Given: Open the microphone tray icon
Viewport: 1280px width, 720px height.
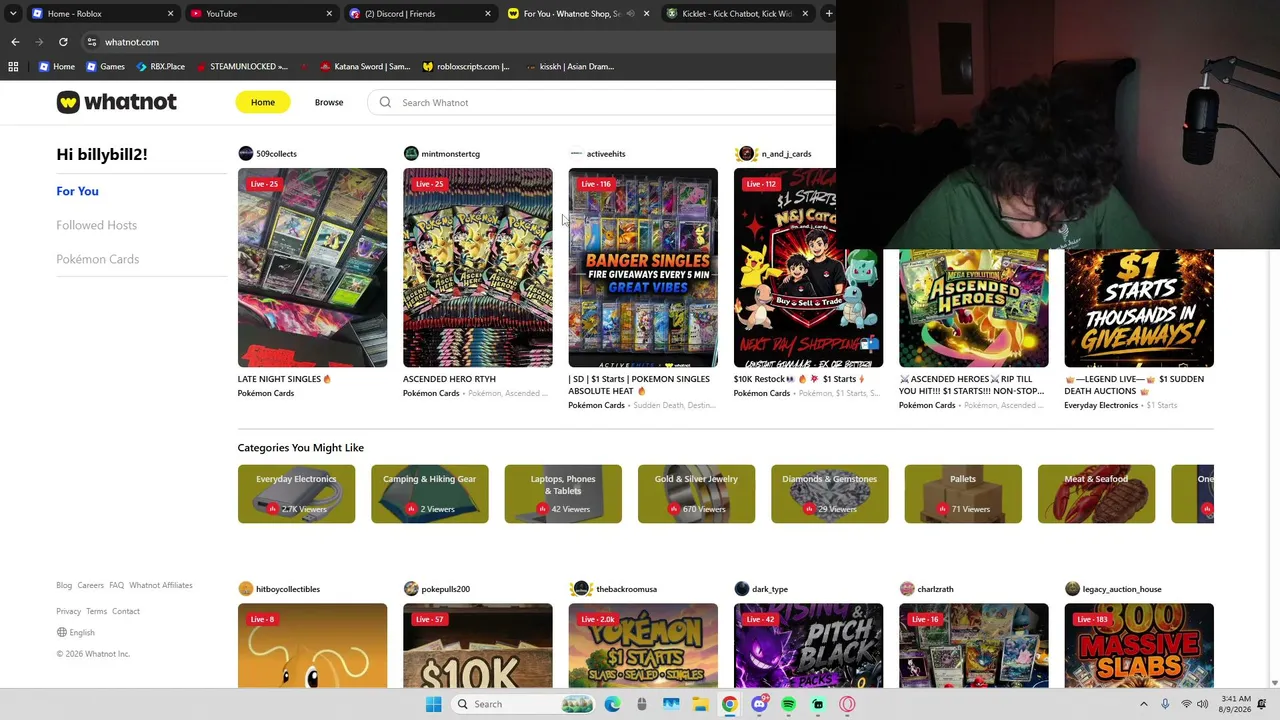Looking at the screenshot, I should (x=1165, y=704).
